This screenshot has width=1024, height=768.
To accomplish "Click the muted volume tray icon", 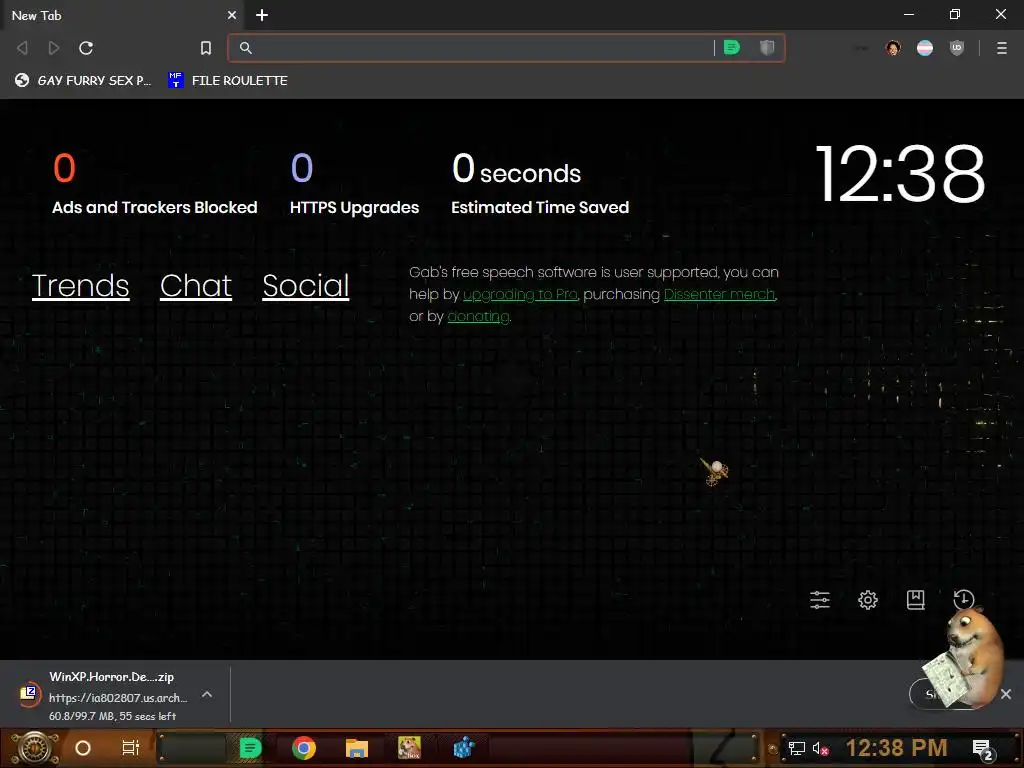I will click(820, 748).
